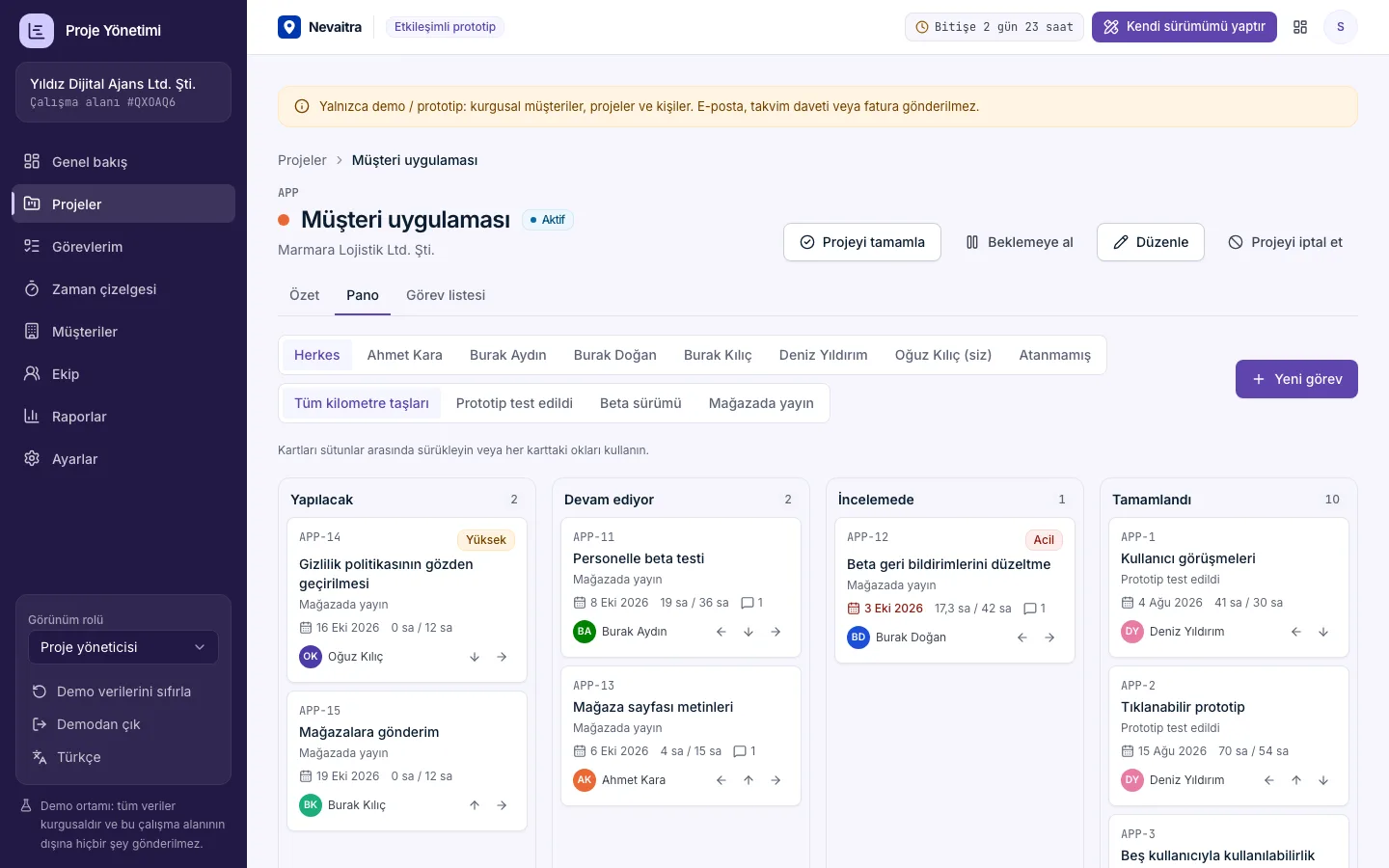Click the left arrow on Mağaza sayfası metinleri card
The image size is (1389, 868).
[x=722, y=780]
